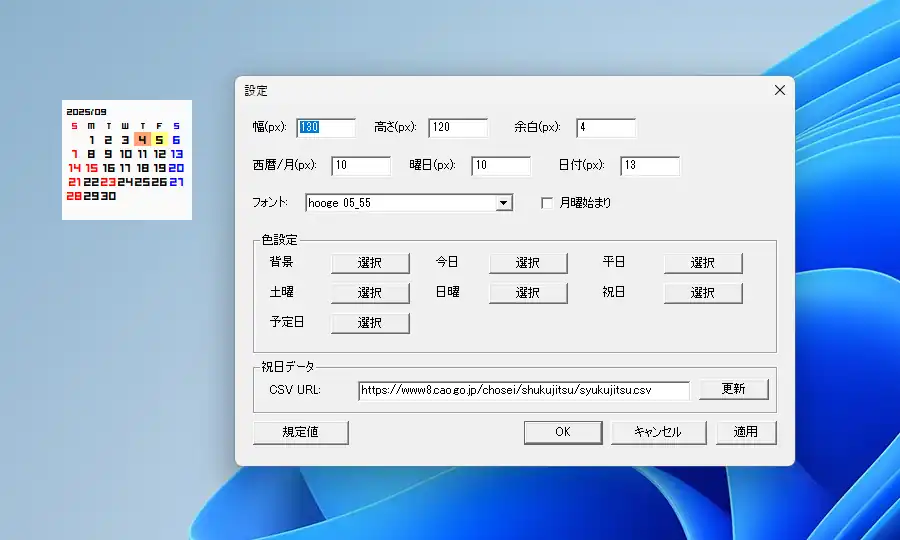Viewport: 900px width, 540px height.
Task: Choose the 今日 color via 選択 button
Action: click(x=528, y=263)
